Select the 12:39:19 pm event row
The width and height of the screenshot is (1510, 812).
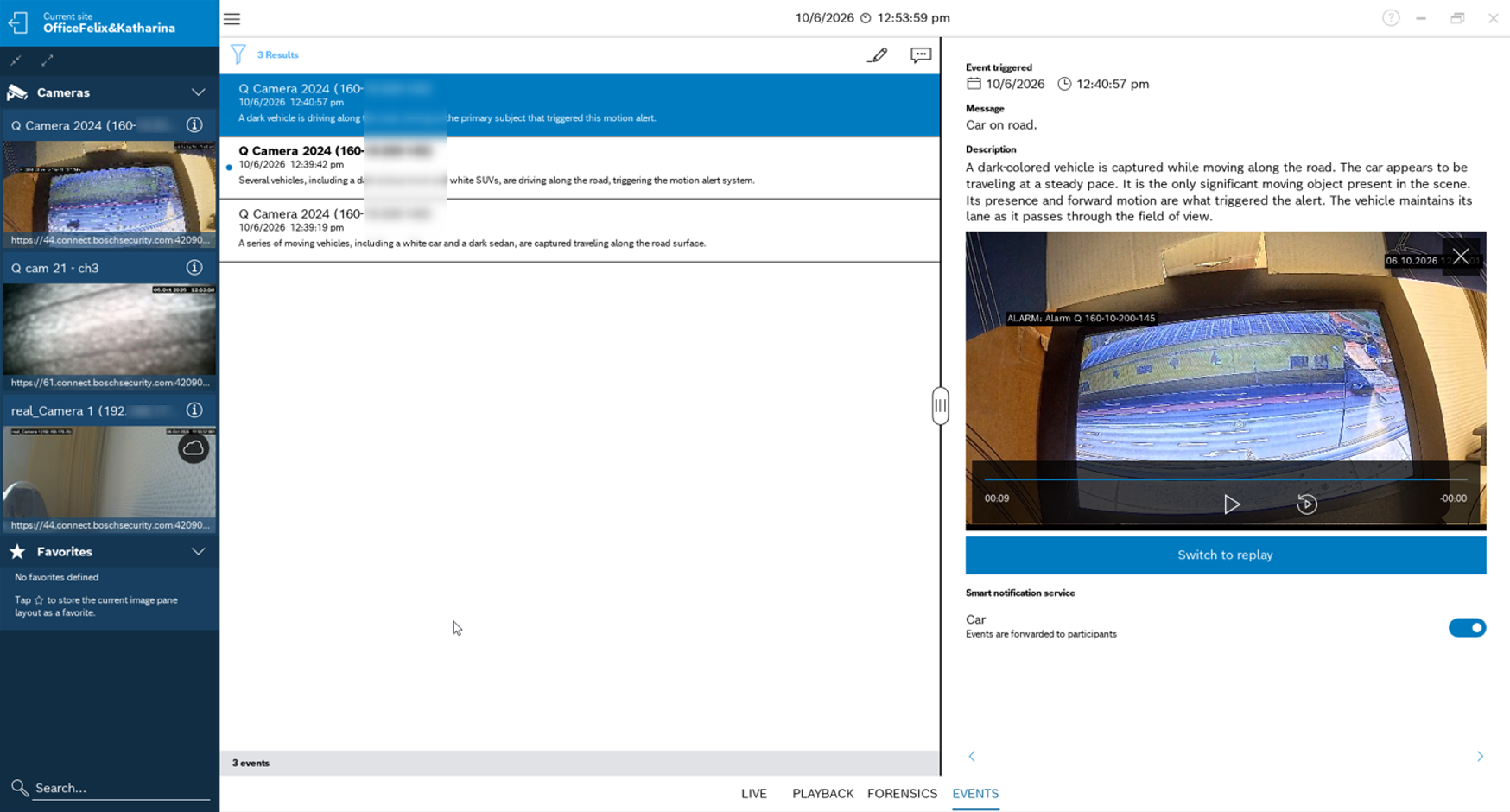point(580,231)
